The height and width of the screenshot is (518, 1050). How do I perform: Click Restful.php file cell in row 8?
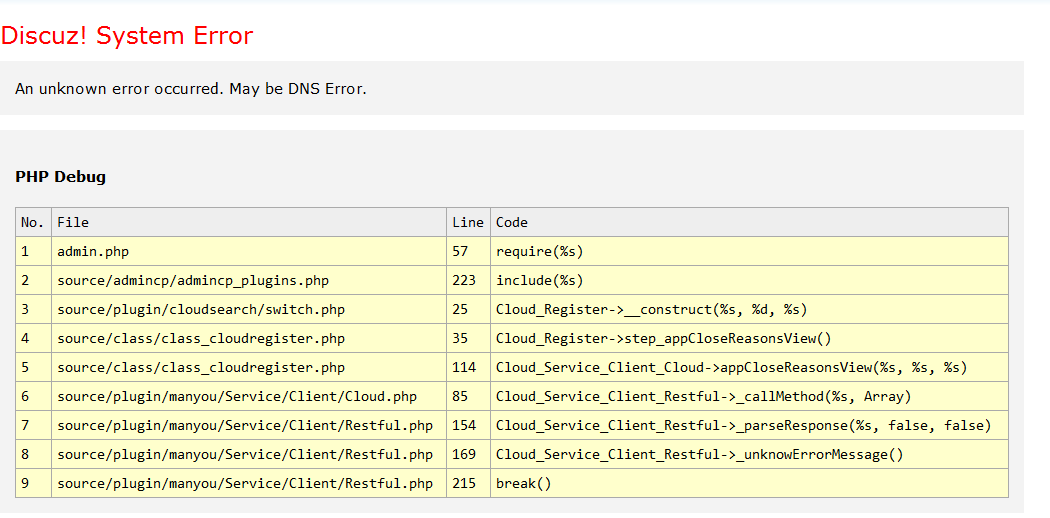coord(249,454)
